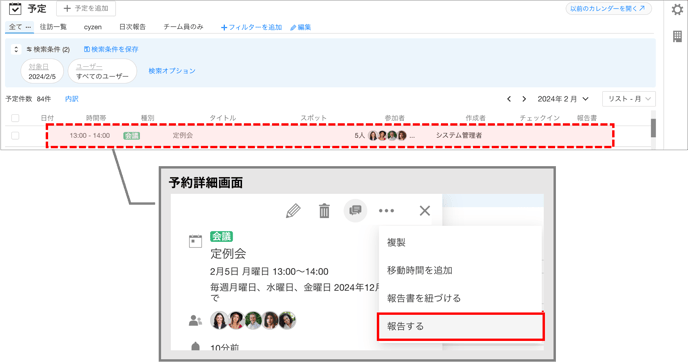Click the タイトル column header

click(x=222, y=118)
